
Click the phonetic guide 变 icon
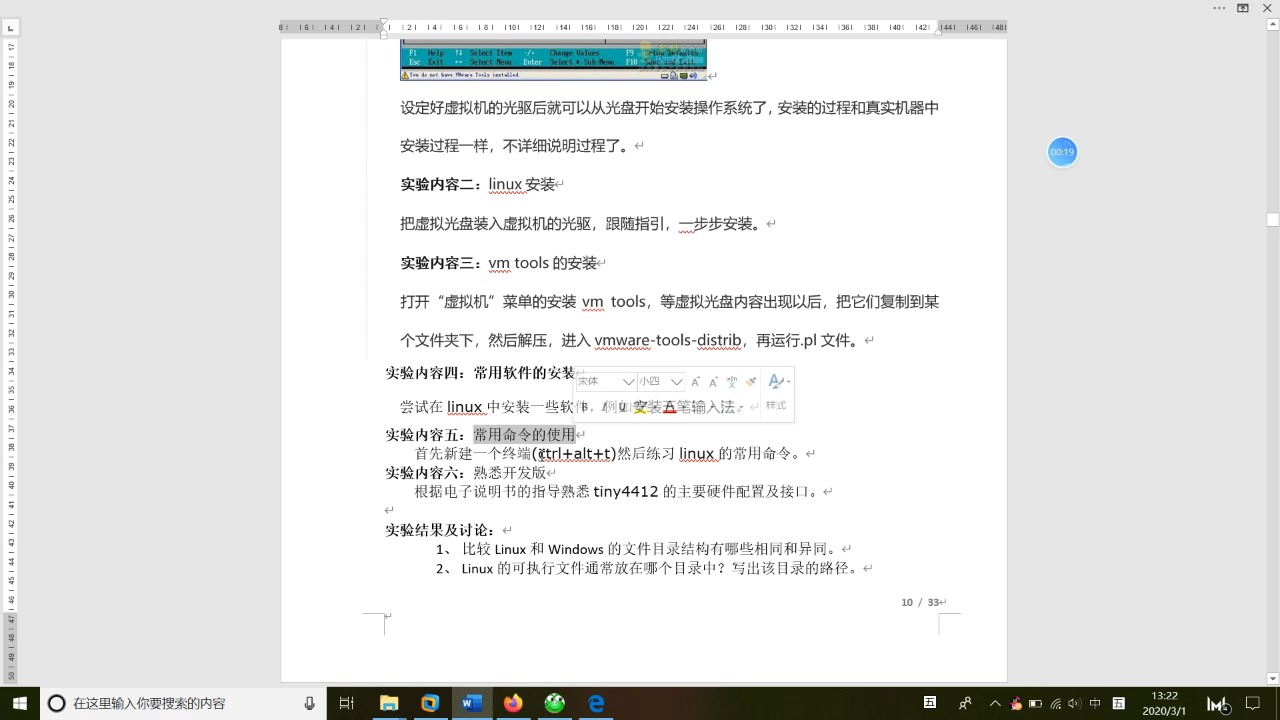click(x=732, y=382)
